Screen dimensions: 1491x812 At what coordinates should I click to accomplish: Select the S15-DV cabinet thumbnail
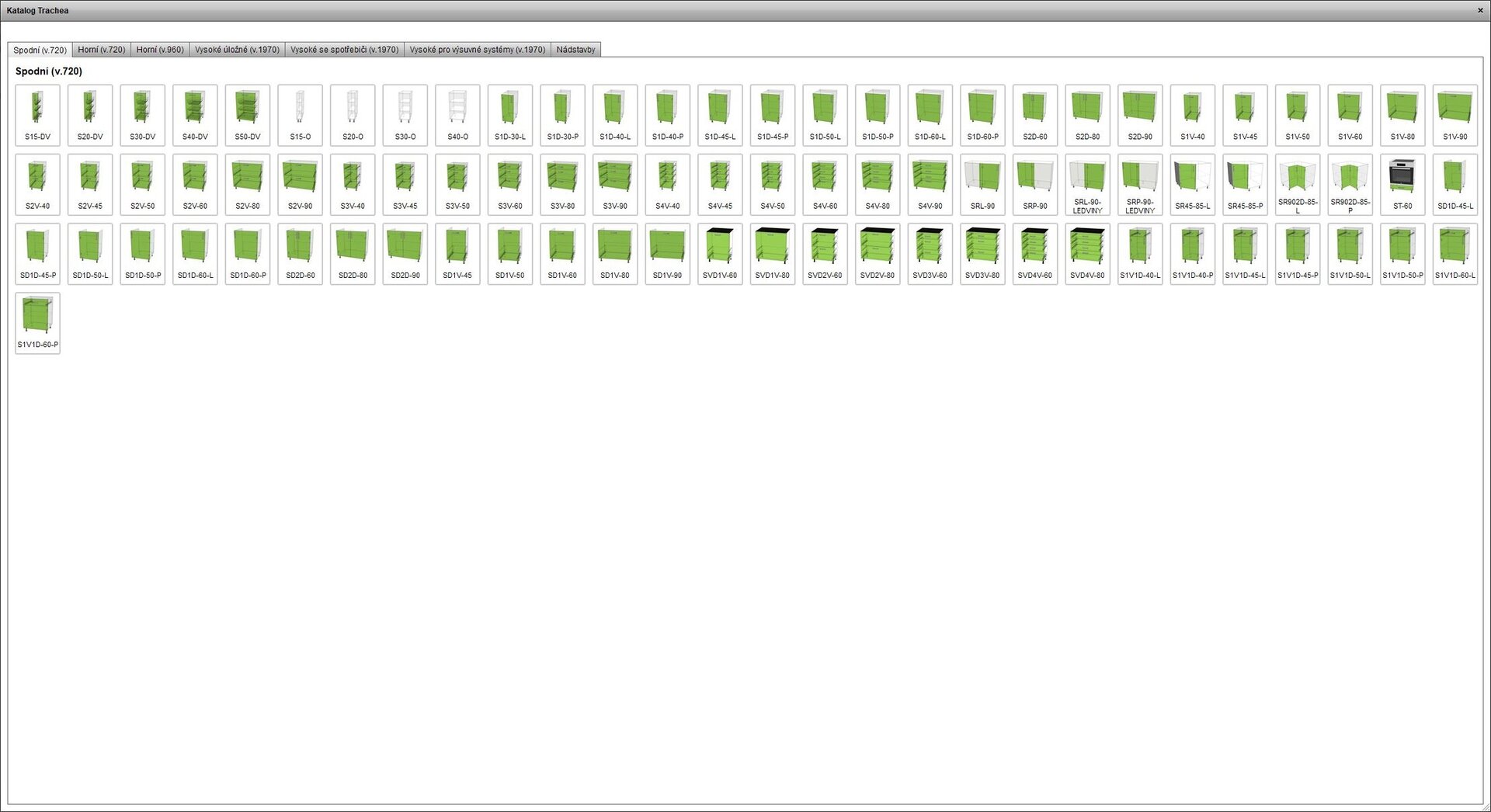[37, 115]
